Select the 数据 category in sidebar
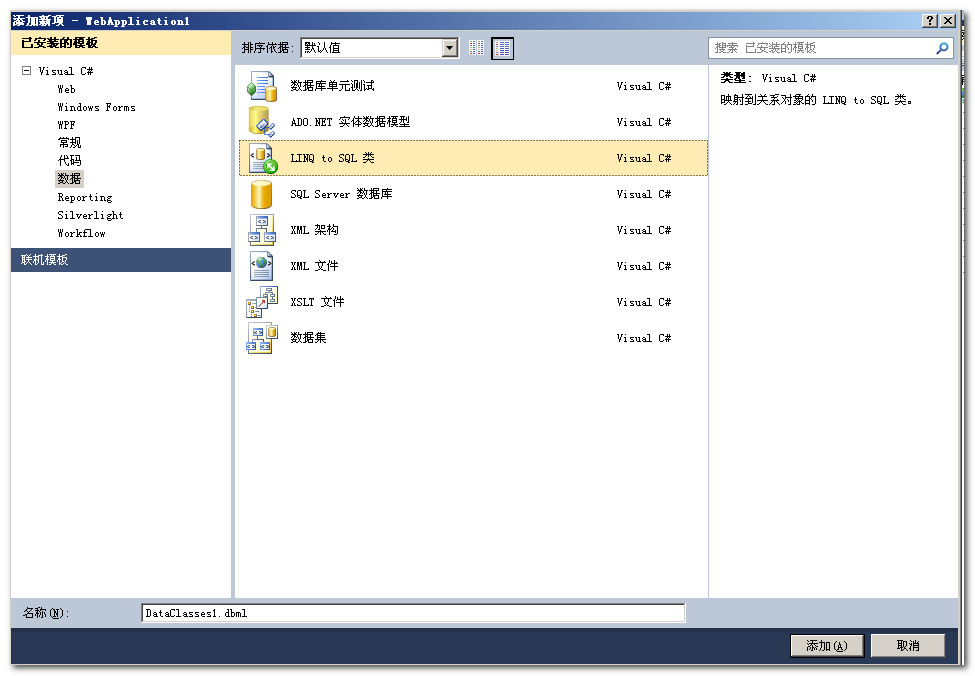 69,178
